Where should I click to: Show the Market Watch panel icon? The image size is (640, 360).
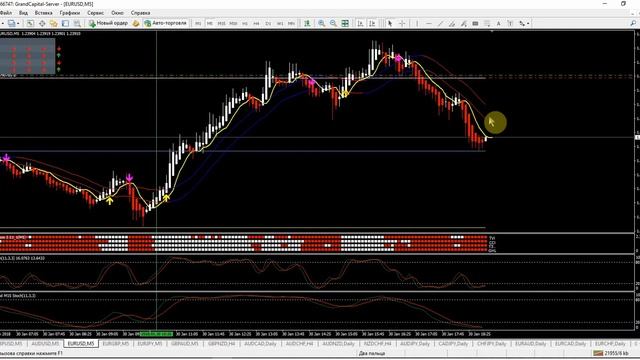point(30,23)
